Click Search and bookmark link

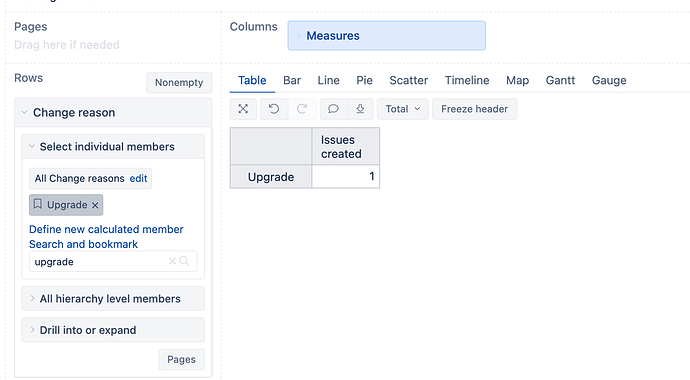point(84,244)
